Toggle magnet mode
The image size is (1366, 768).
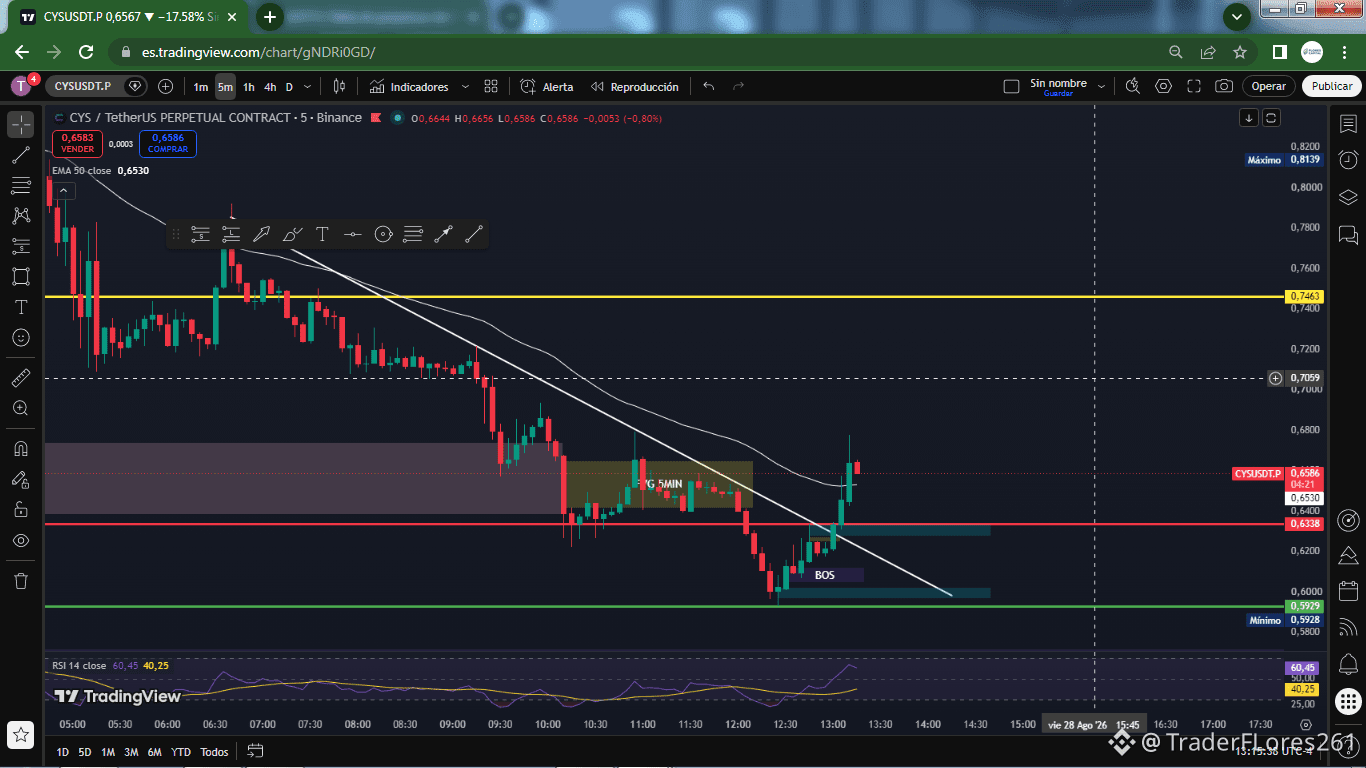point(20,448)
